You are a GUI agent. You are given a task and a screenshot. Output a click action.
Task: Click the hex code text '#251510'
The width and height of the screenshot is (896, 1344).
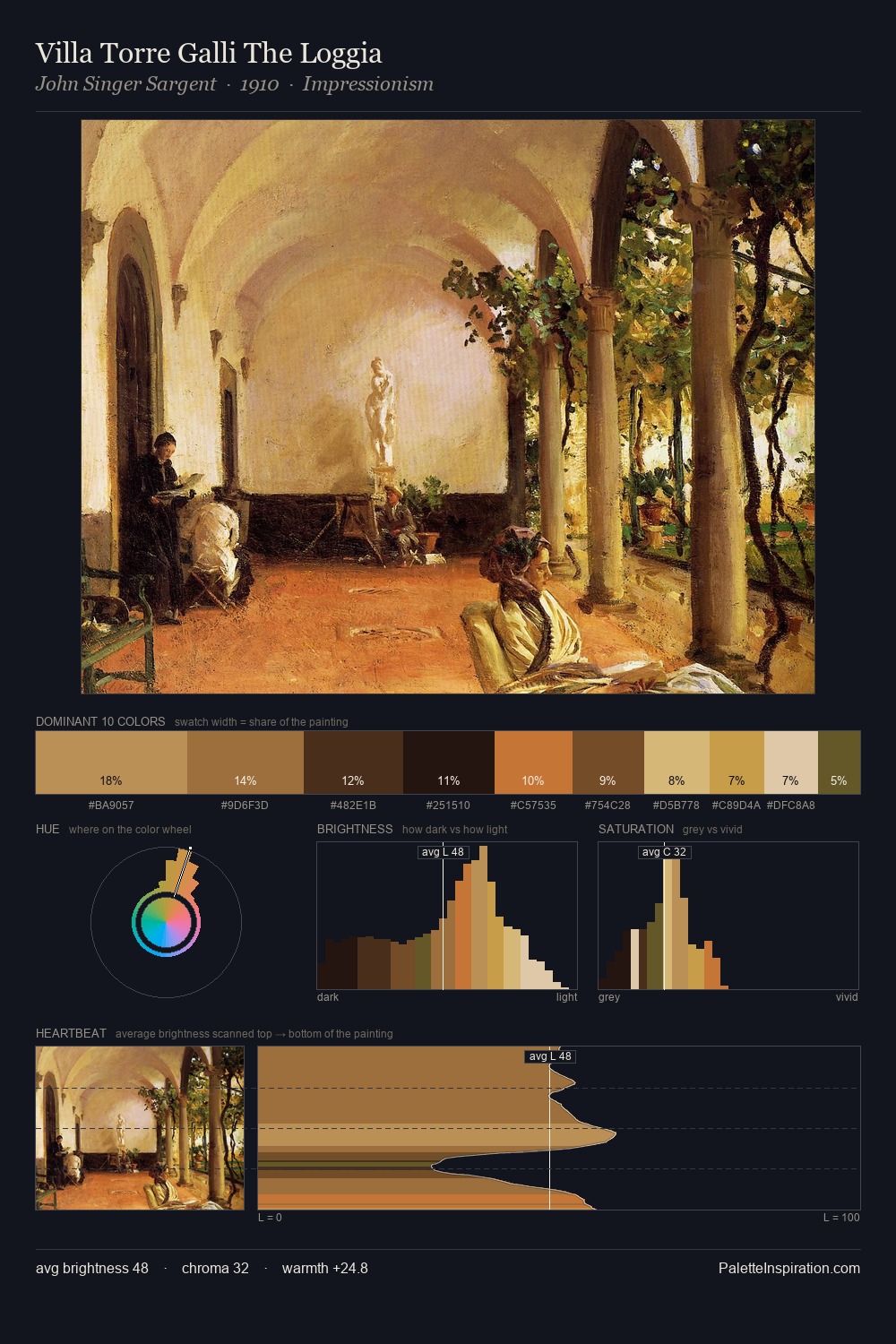click(449, 806)
